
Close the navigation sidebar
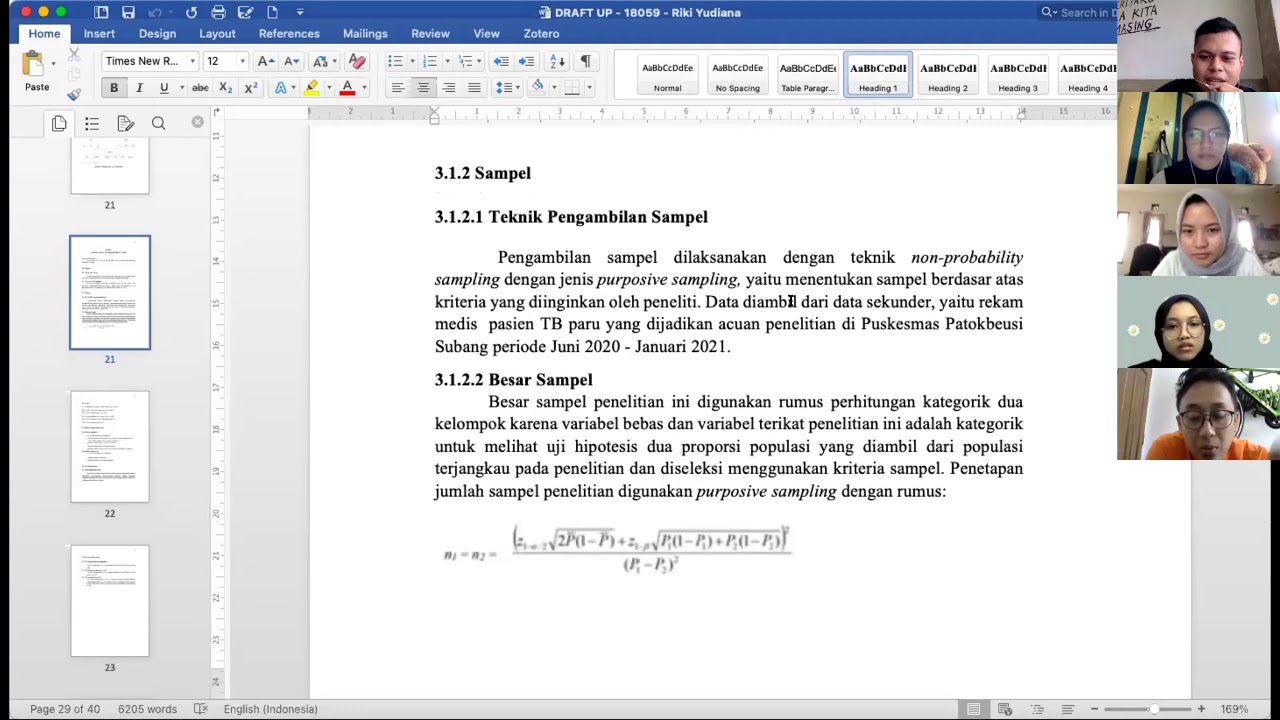[x=197, y=122]
